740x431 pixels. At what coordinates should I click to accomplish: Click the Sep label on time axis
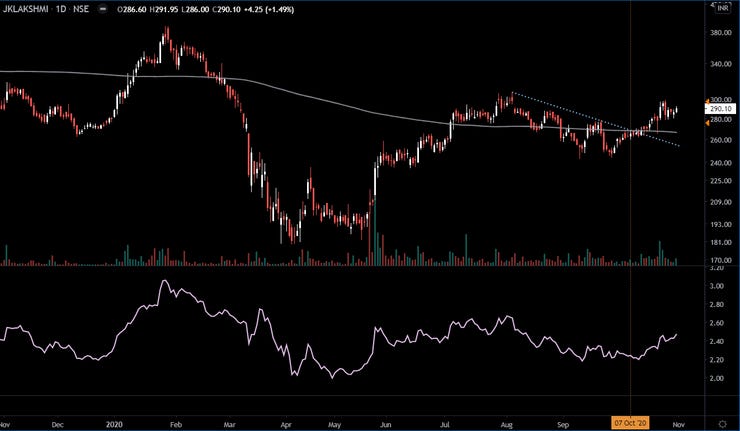pos(563,424)
